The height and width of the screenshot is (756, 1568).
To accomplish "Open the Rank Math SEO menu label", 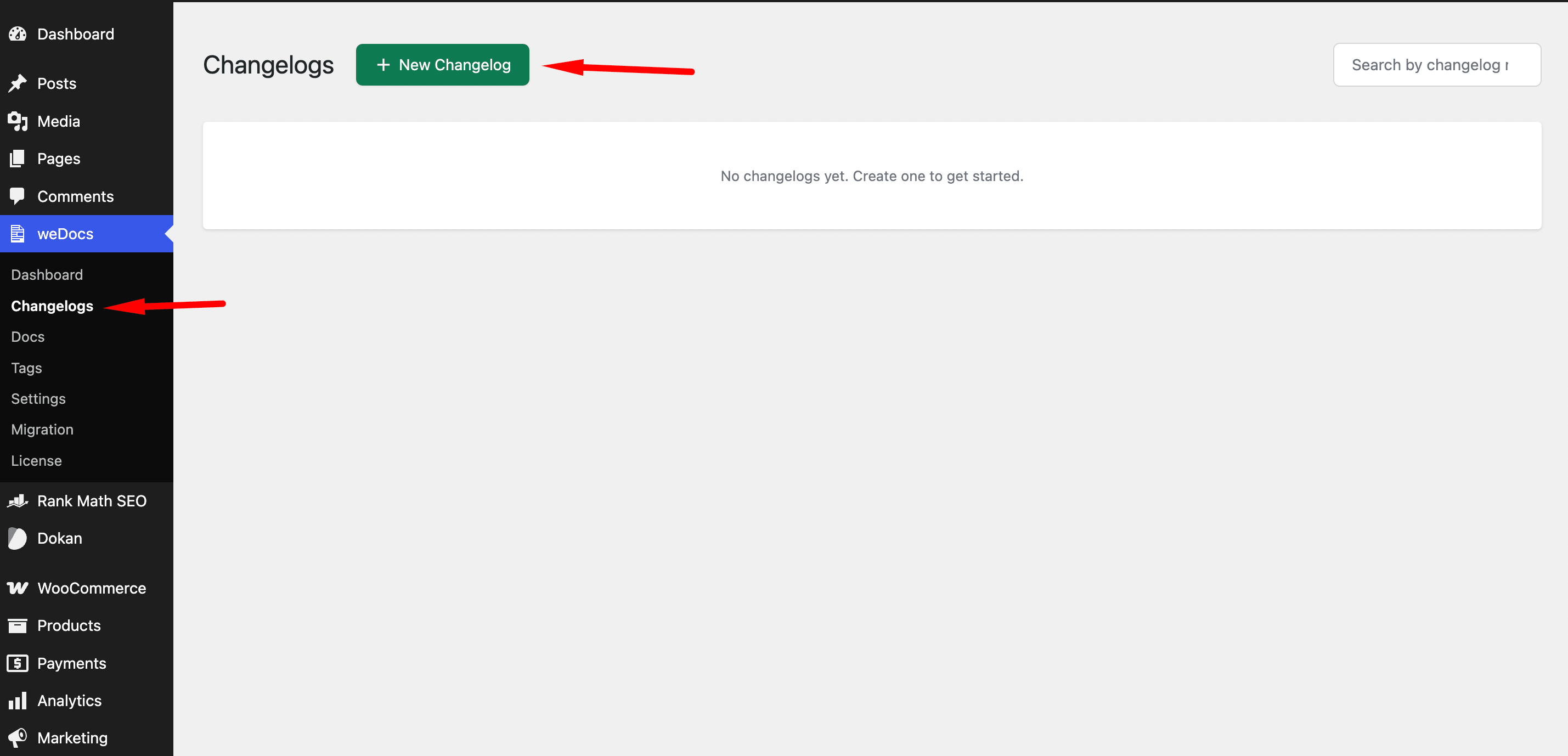I will (92, 501).
